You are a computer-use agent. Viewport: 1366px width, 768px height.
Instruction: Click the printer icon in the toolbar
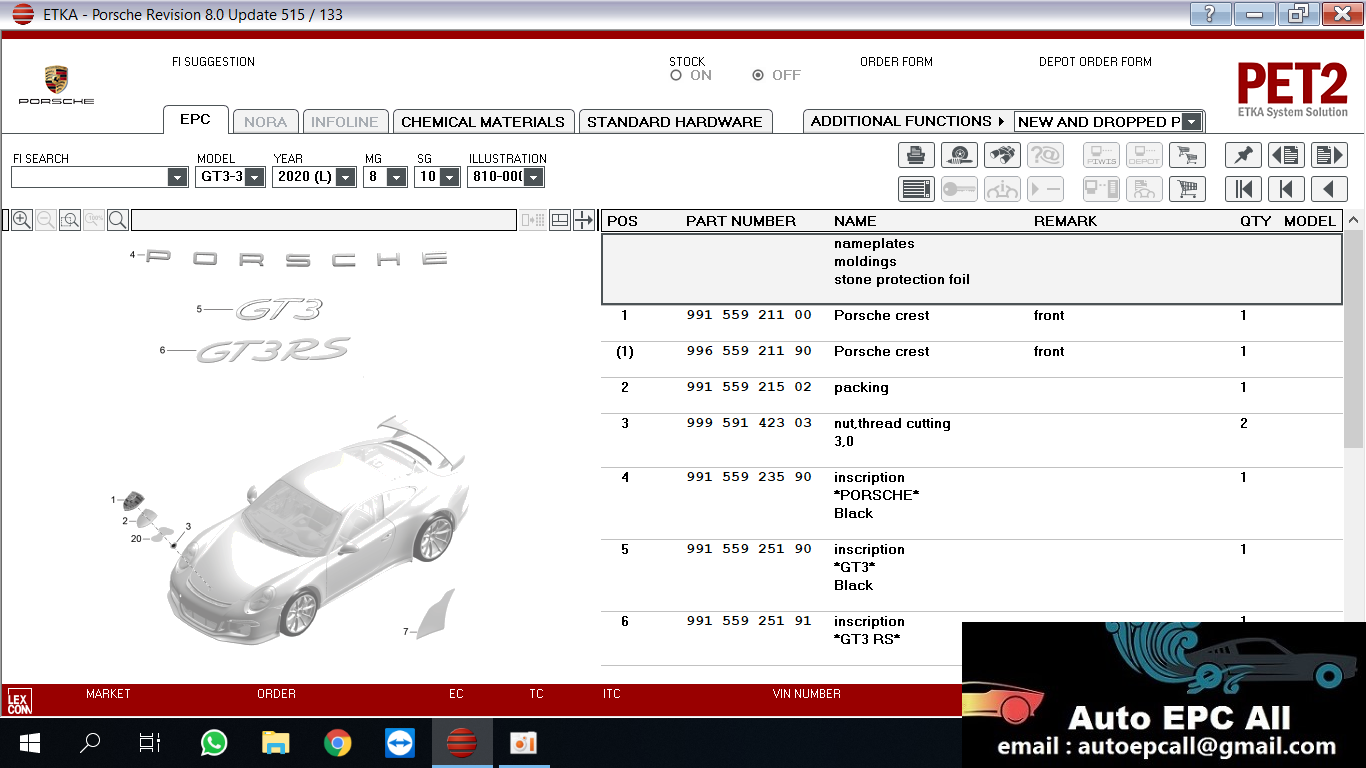click(916, 155)
